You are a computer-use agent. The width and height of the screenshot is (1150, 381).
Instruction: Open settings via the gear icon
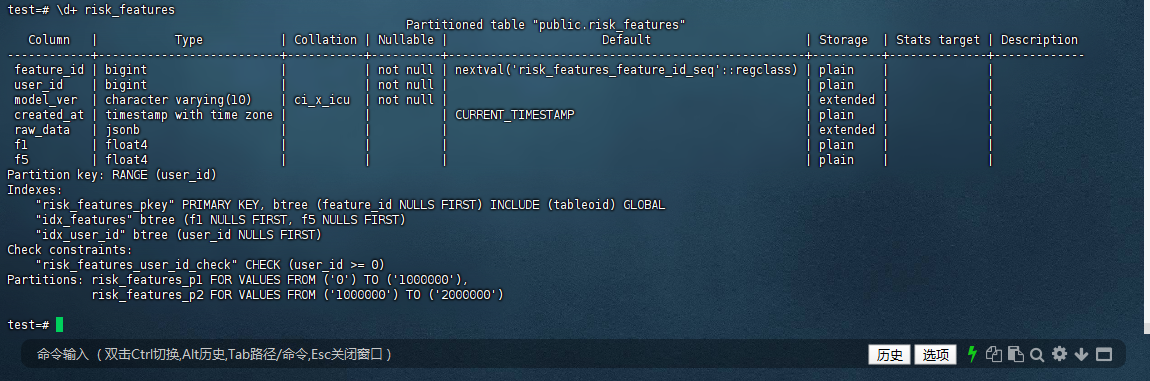click(1059, 355)
